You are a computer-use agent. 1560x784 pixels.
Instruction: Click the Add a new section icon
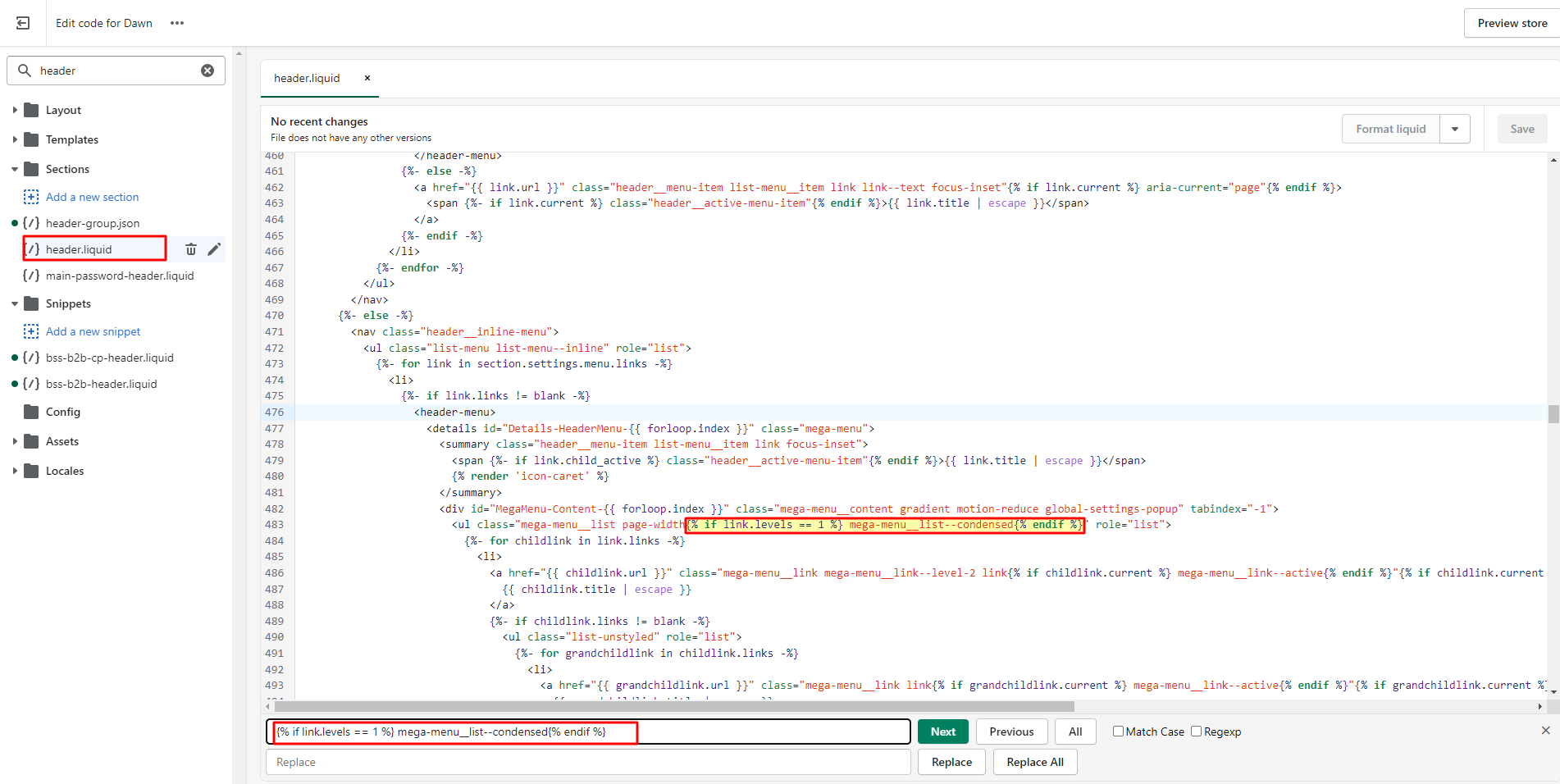point(31,197)
